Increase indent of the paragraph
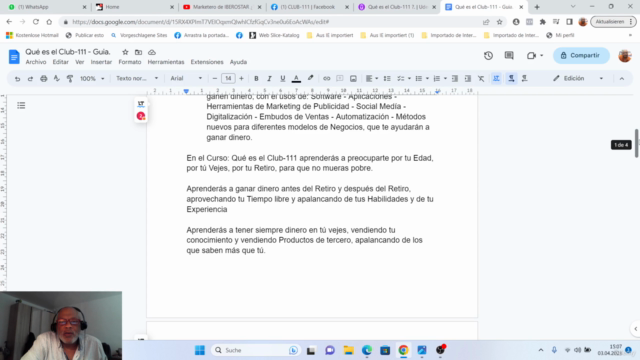 pos(468,78)
